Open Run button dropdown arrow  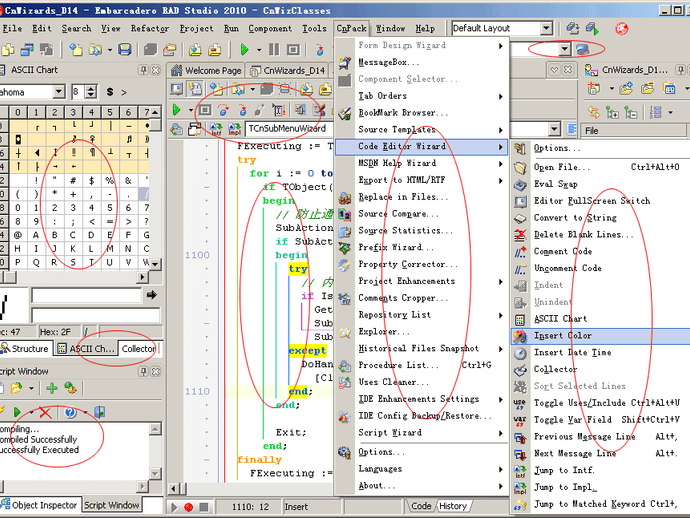258,50
